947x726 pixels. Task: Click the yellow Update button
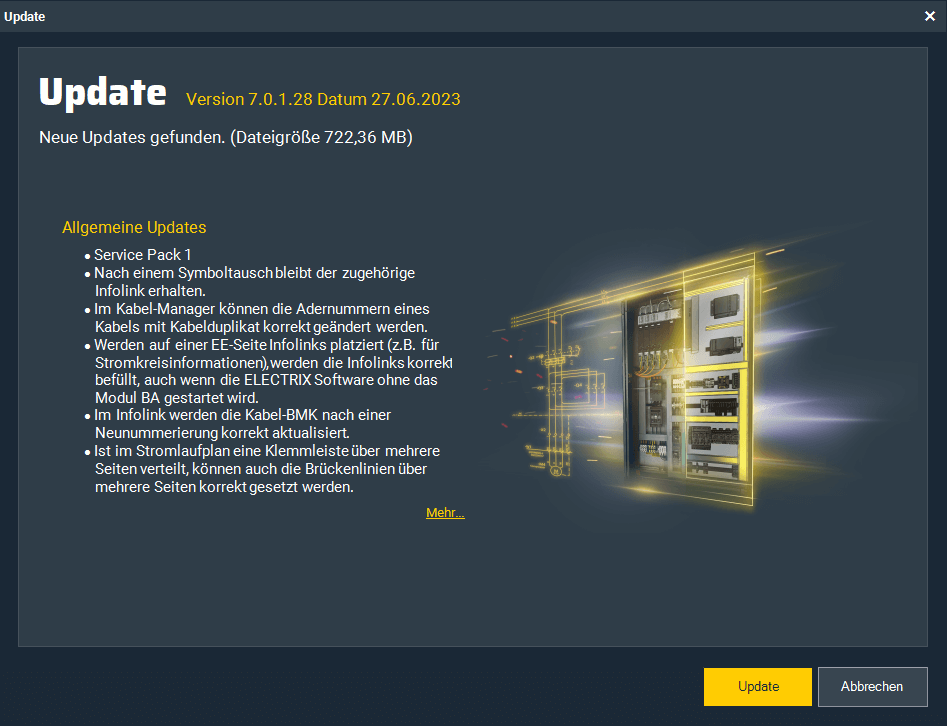pos(758,686)
